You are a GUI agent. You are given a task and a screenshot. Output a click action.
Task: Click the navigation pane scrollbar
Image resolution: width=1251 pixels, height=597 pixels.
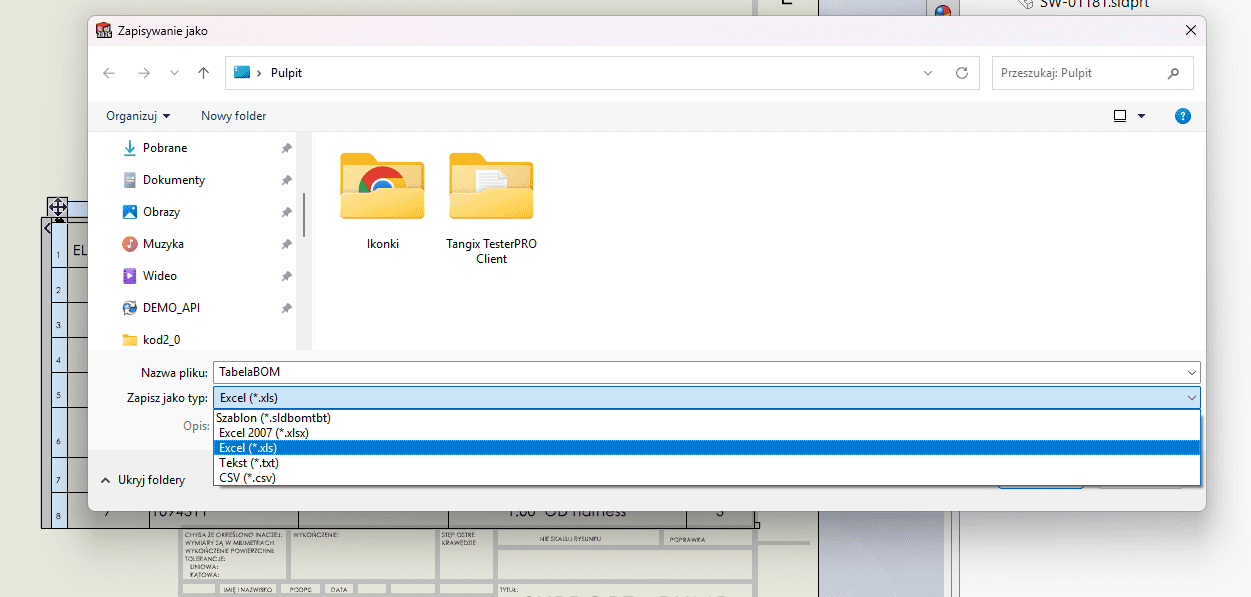coord(304,210)
